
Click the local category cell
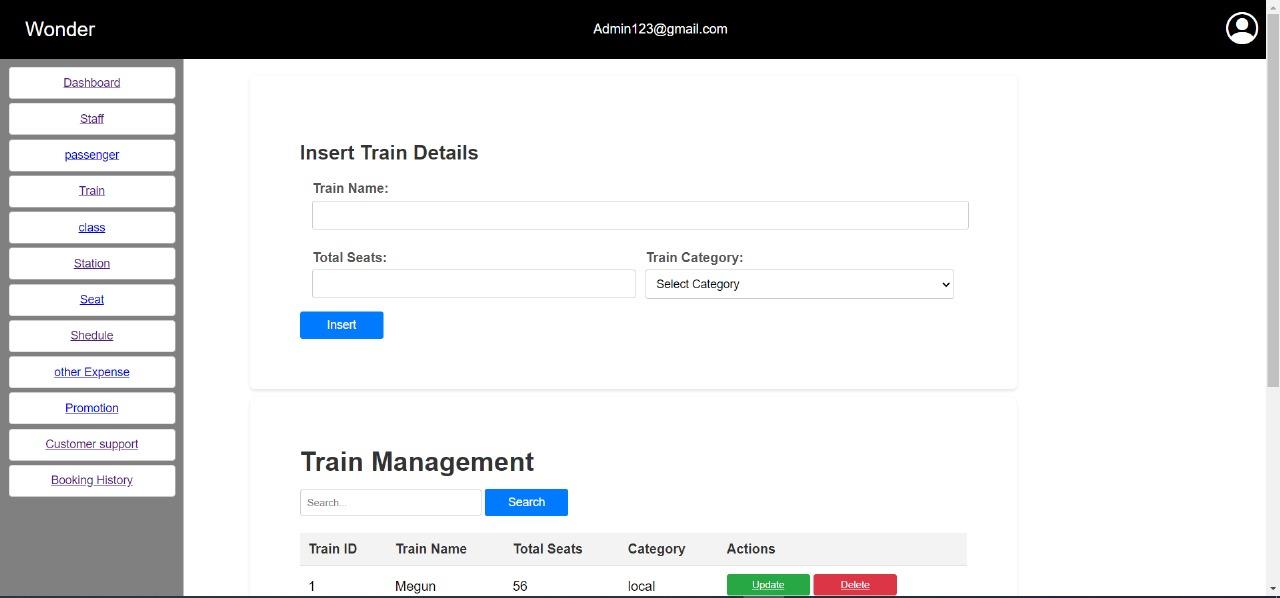641,586
